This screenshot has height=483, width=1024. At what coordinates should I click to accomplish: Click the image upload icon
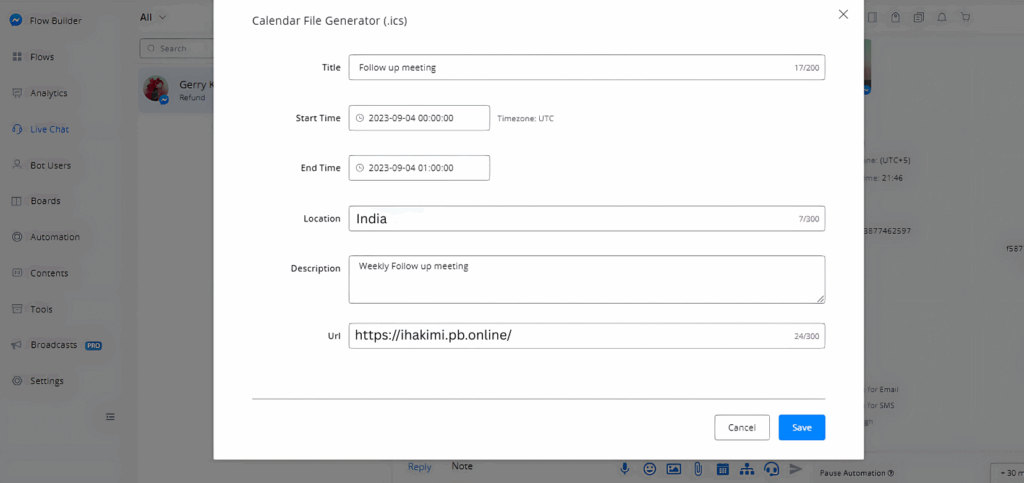[674, 468]
